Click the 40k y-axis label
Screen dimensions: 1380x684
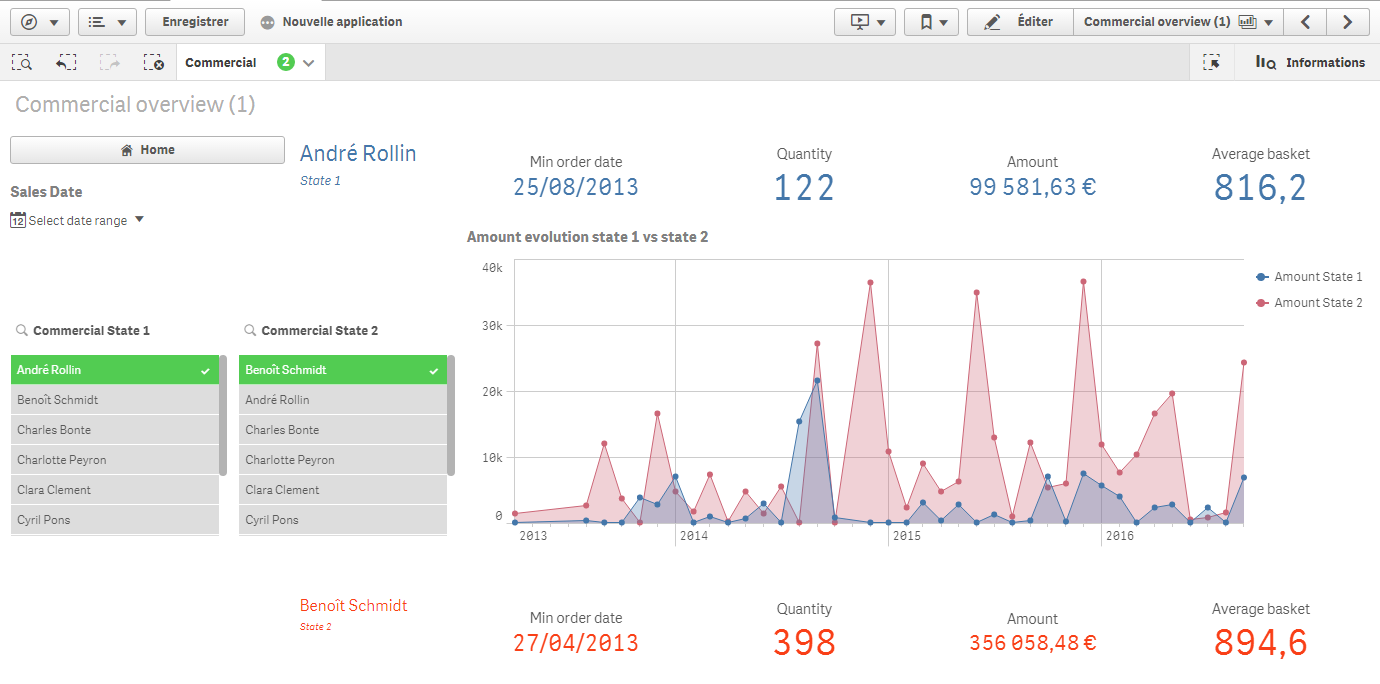(x=492, y=268)
